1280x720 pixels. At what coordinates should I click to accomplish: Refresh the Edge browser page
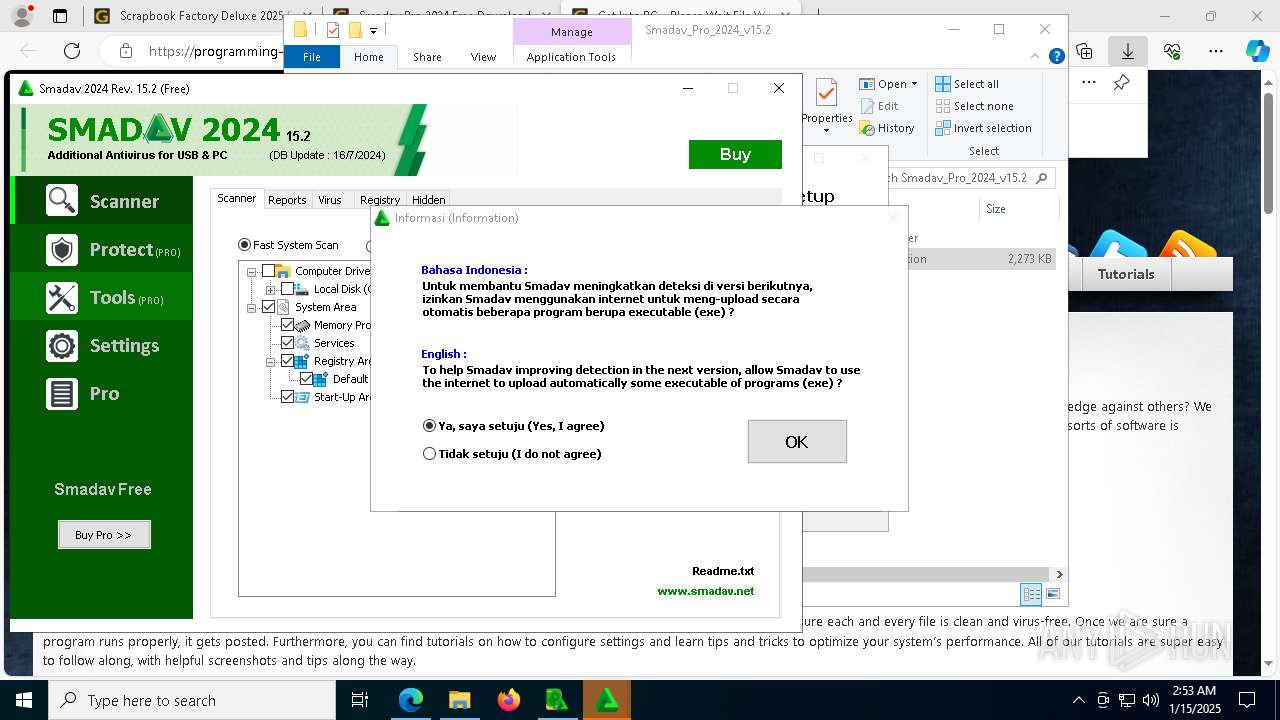coord(72,51)
